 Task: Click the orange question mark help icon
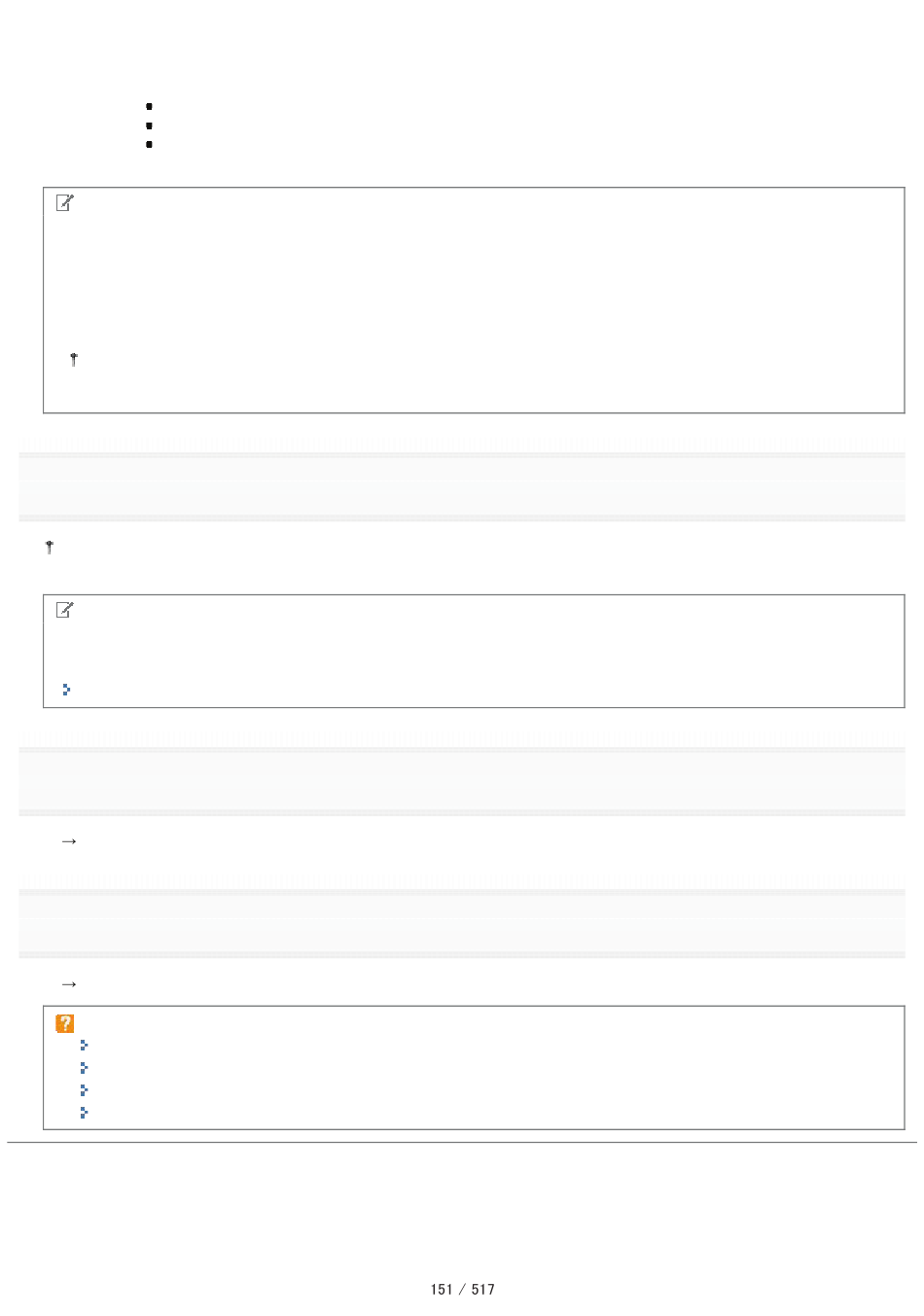65,1023
